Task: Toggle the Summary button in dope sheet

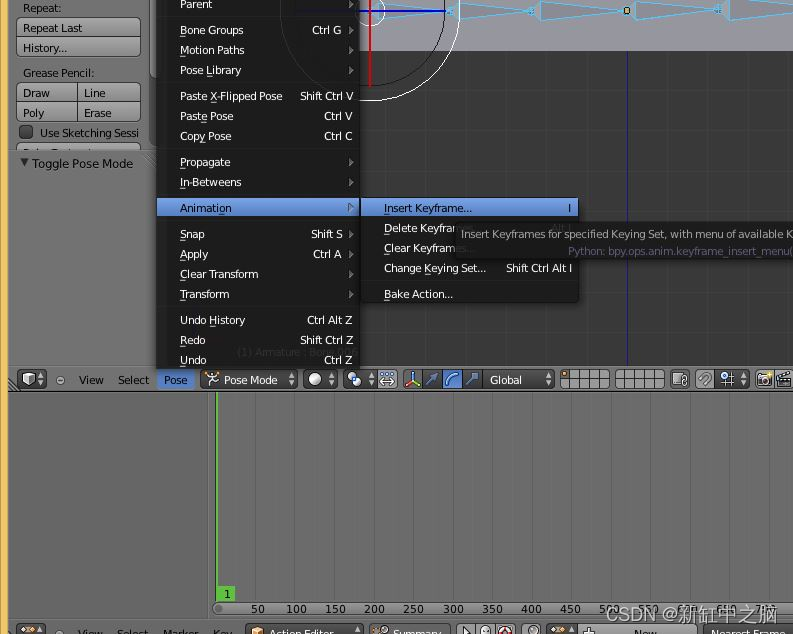Action: [409, 629]
